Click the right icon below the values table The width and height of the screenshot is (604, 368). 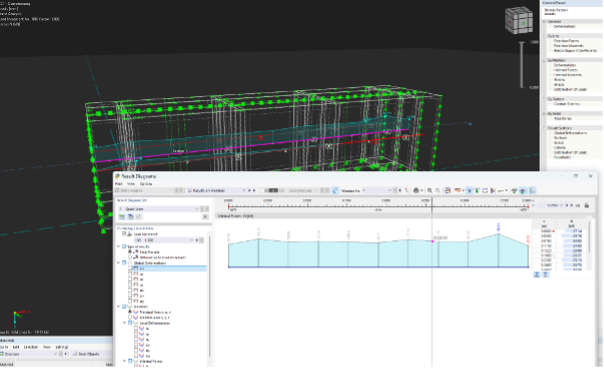pyautogui.click(x=545, y=275)
